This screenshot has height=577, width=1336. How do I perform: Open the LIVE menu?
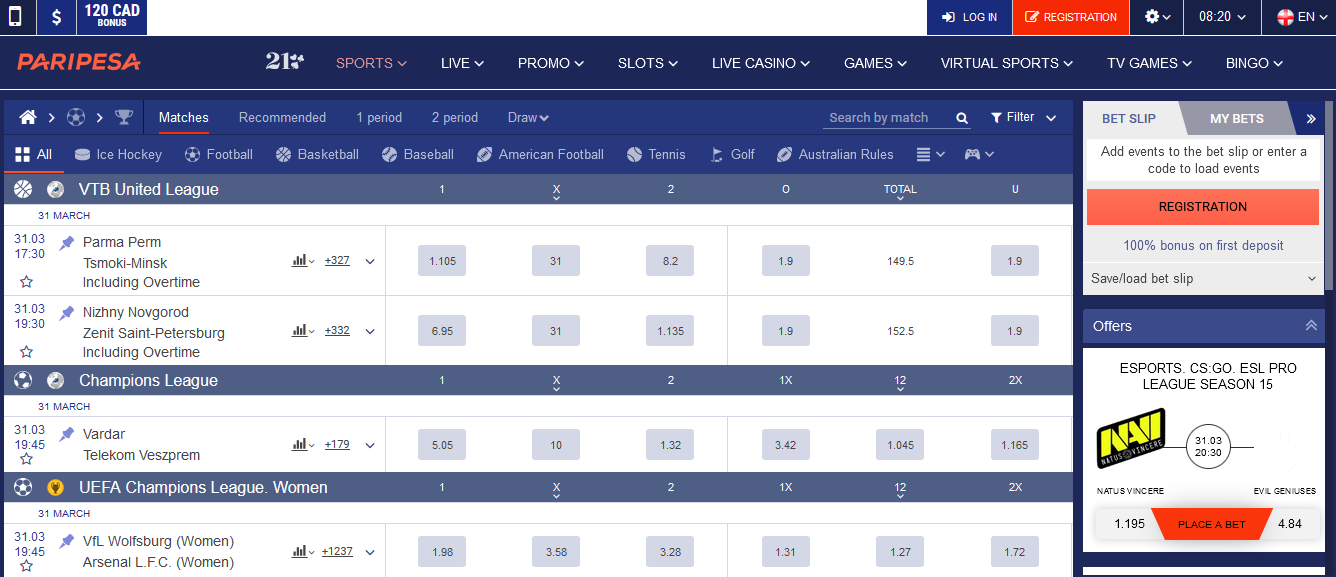462,63
